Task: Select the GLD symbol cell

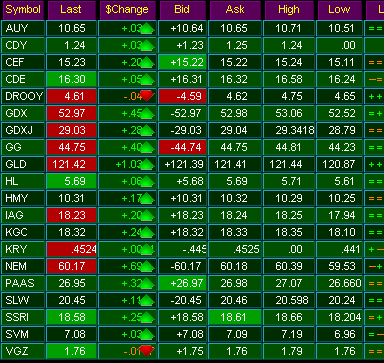Action: (x=23, y=164)
